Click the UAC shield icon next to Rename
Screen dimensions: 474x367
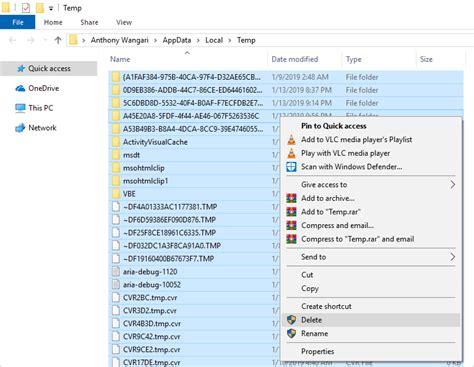(x=291, y=333)
